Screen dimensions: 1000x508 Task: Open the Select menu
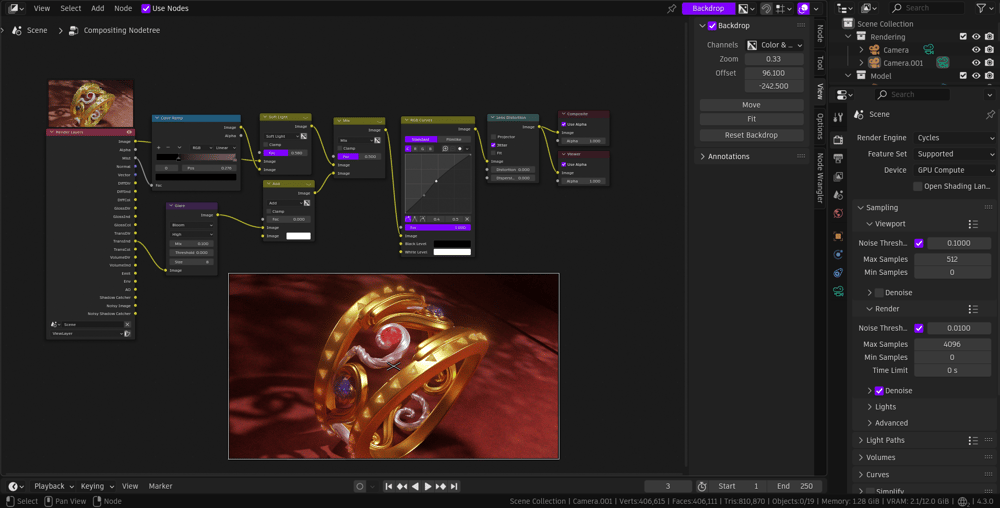point(70,8)
